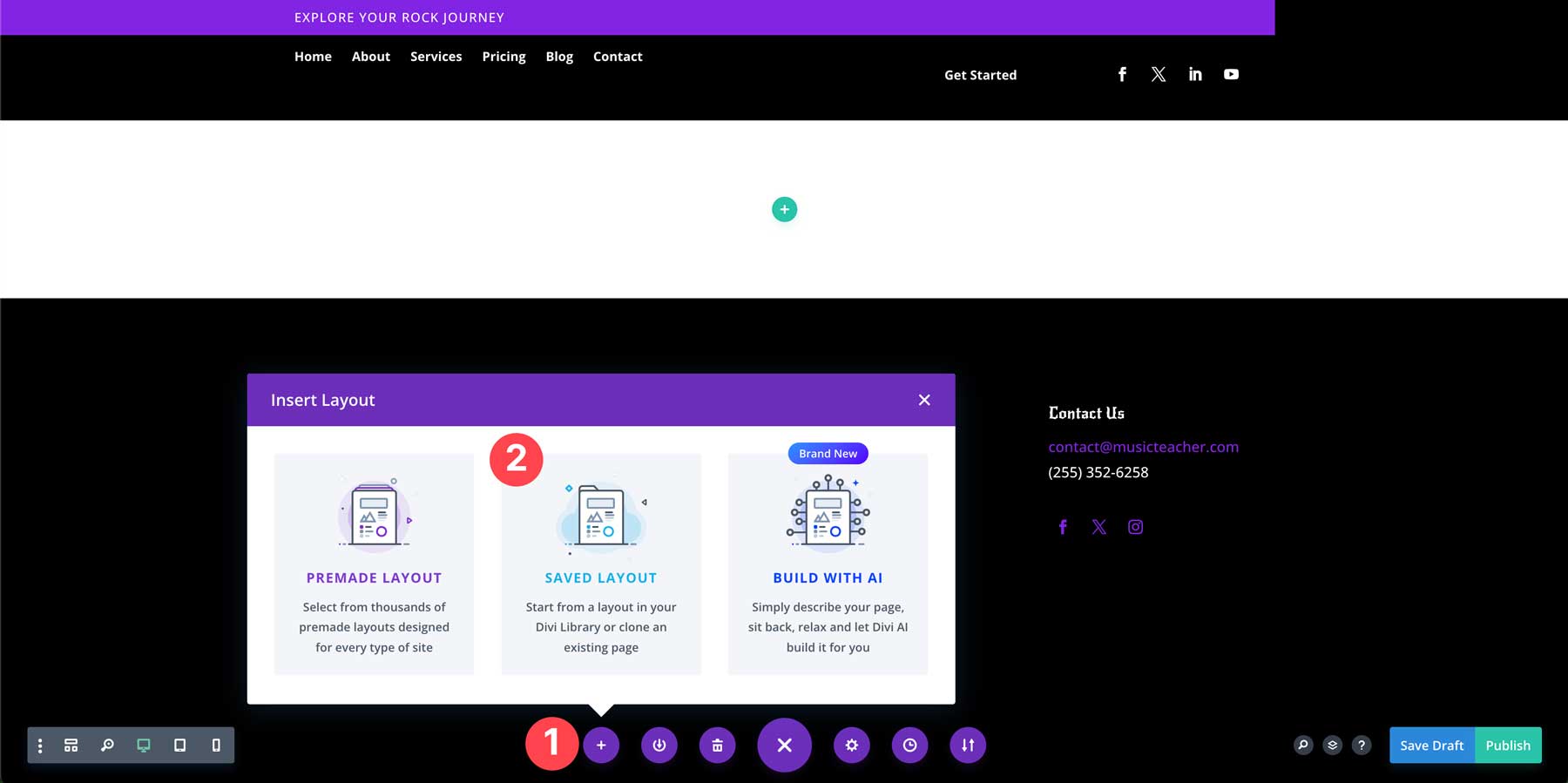This screenshot has height=783, width=1568.
Task: Click the footer Instagram icon
Action: pos(1136,527)
